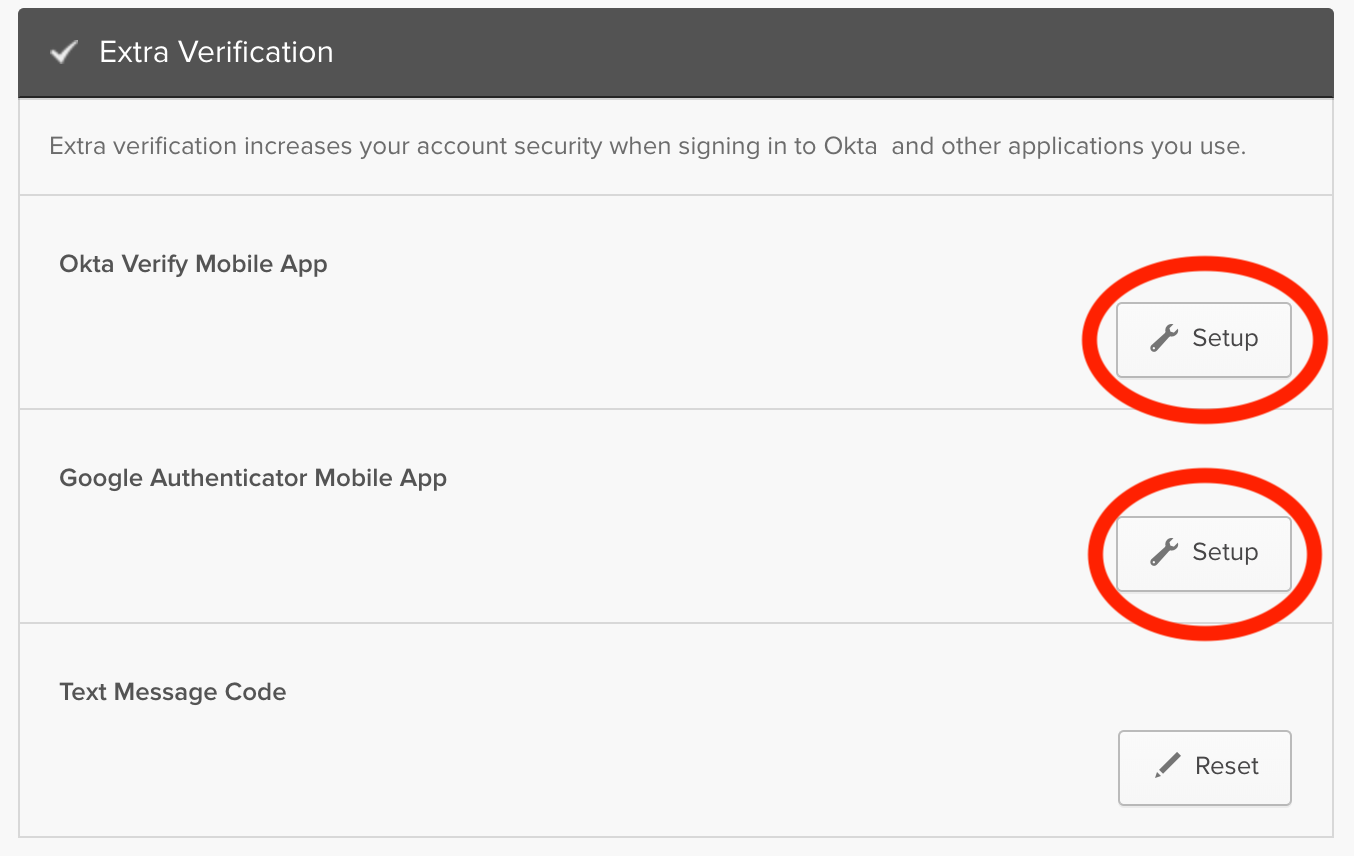
Task: Reset the Text Message Code verification
Action: click(x=1204, y=768)
